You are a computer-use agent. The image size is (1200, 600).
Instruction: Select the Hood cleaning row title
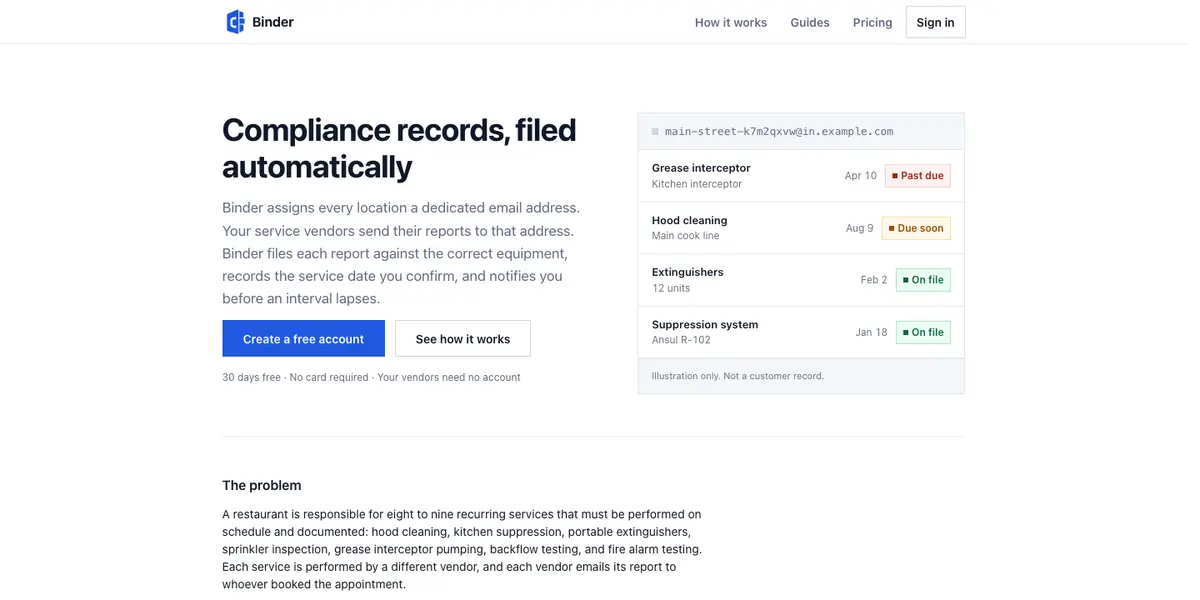click(x=689, y=220)
